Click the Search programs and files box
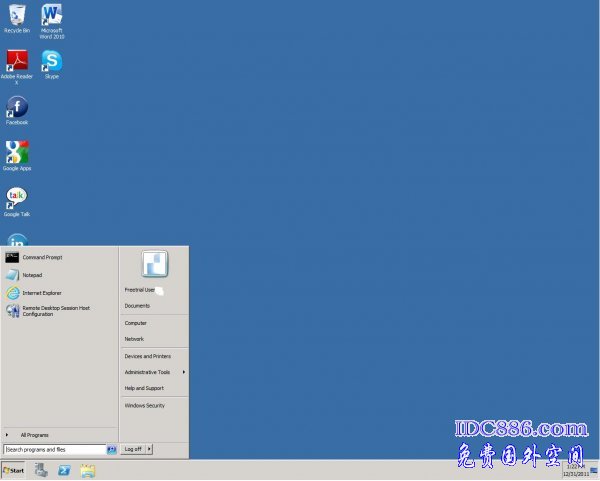This screenshot has height=481, width=600. tap(53, 450)
